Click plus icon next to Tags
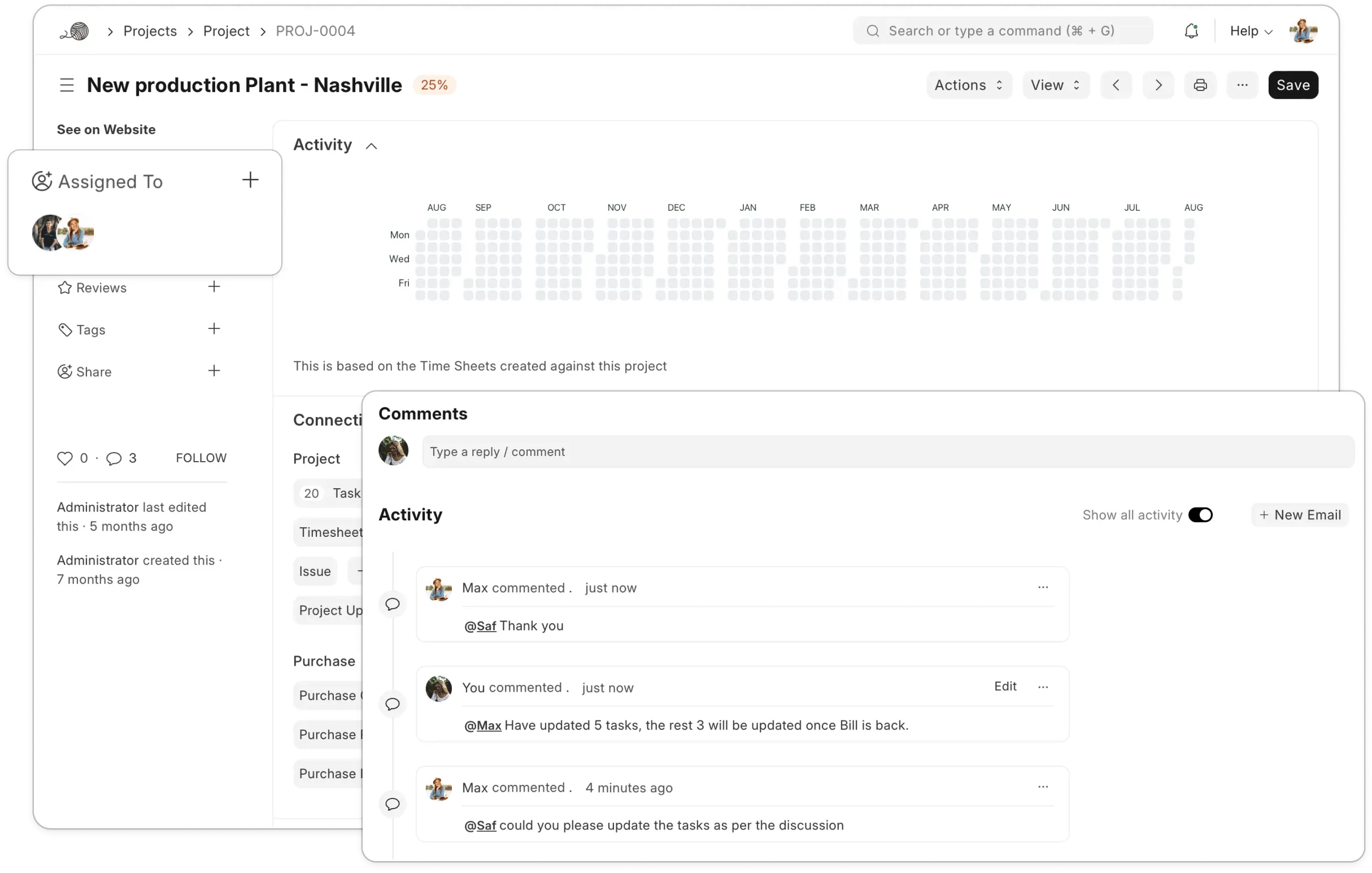 click(x=214, y=329)
